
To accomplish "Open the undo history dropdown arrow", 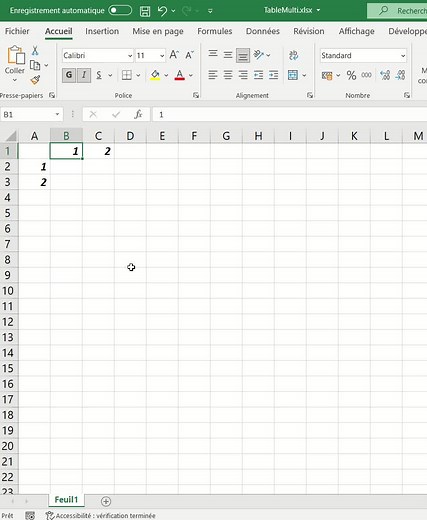I will (x=173, y=11).
